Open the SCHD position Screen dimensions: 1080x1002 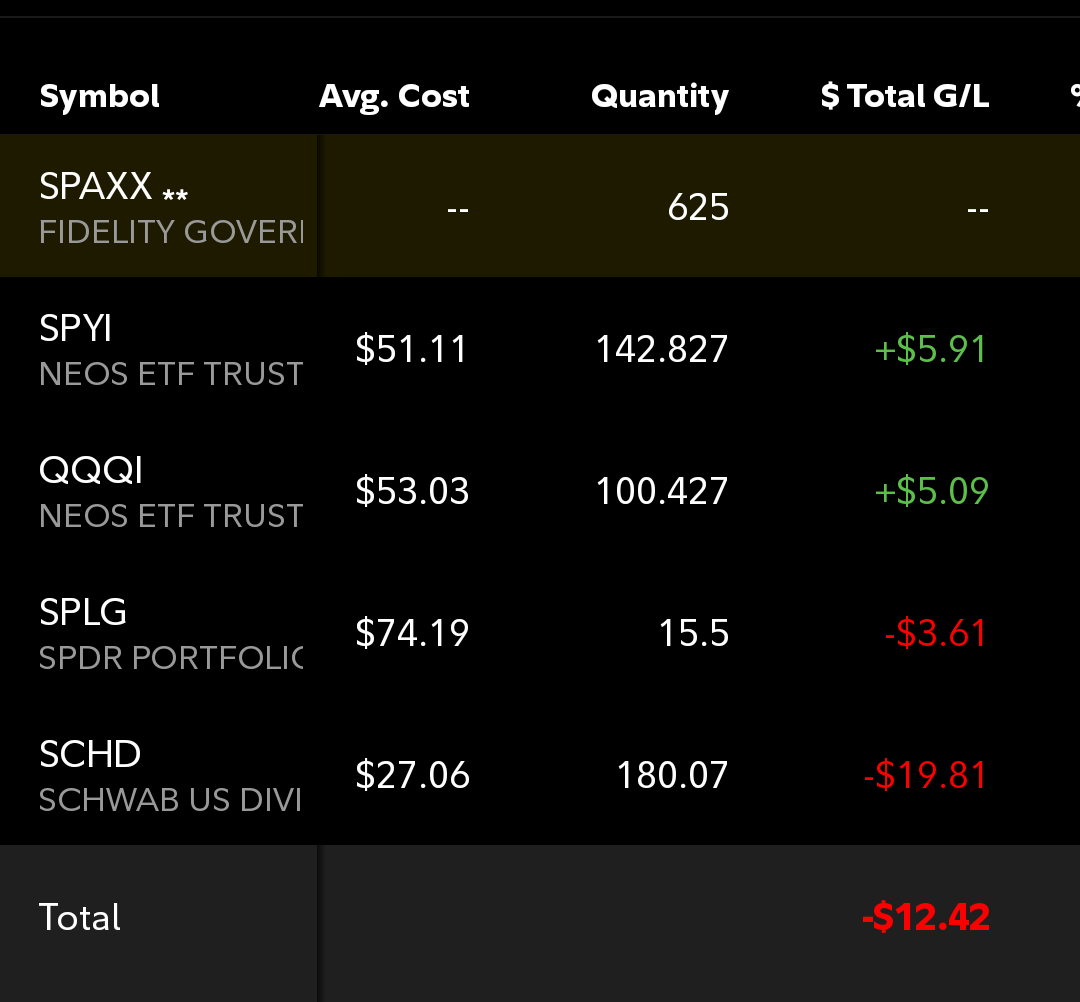tap(90, 754)
